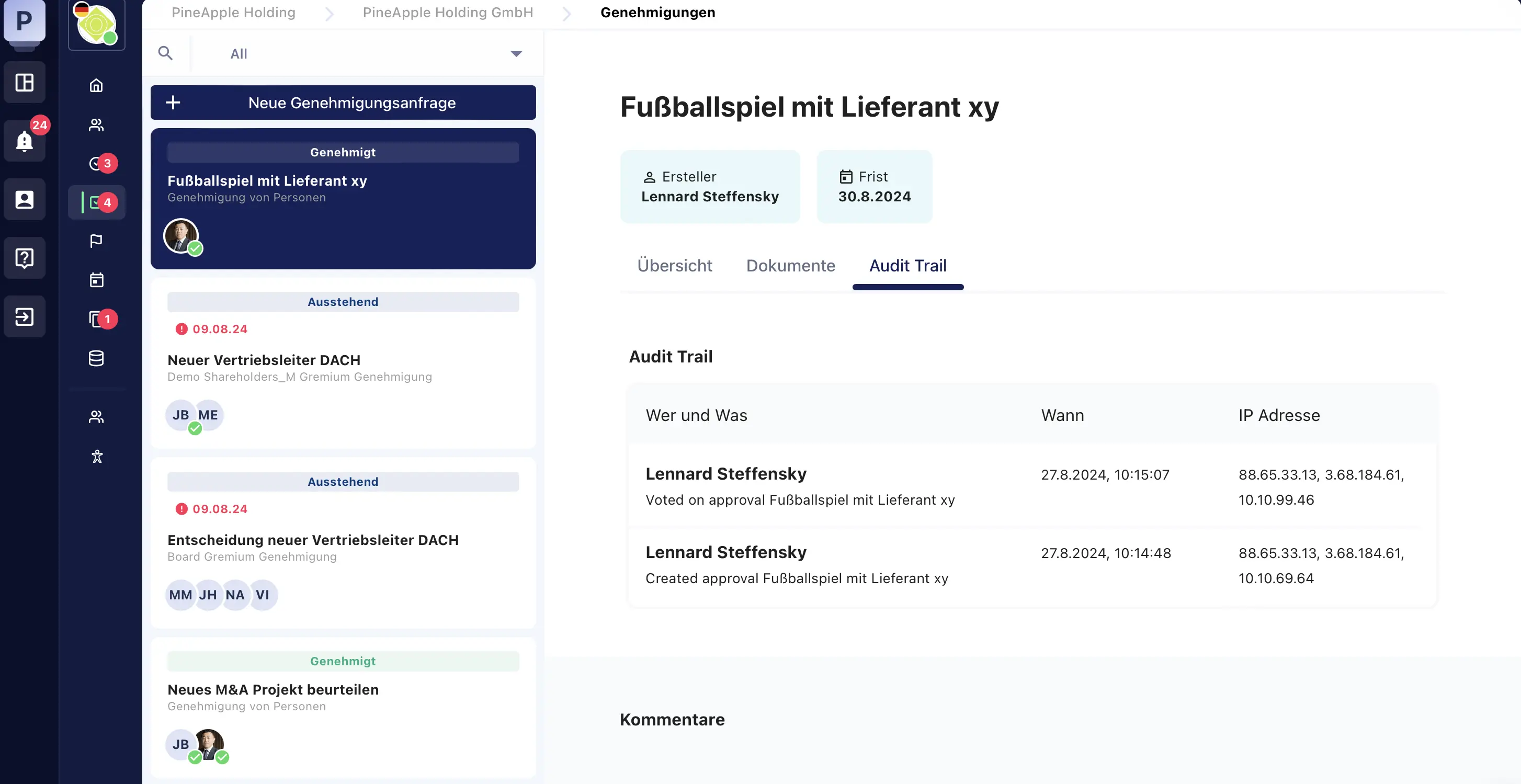Screen dimensions: 1521x784
Task: Click 09.08.24 overdue date on Entscheidung card
Action: (x=211, y=509)
